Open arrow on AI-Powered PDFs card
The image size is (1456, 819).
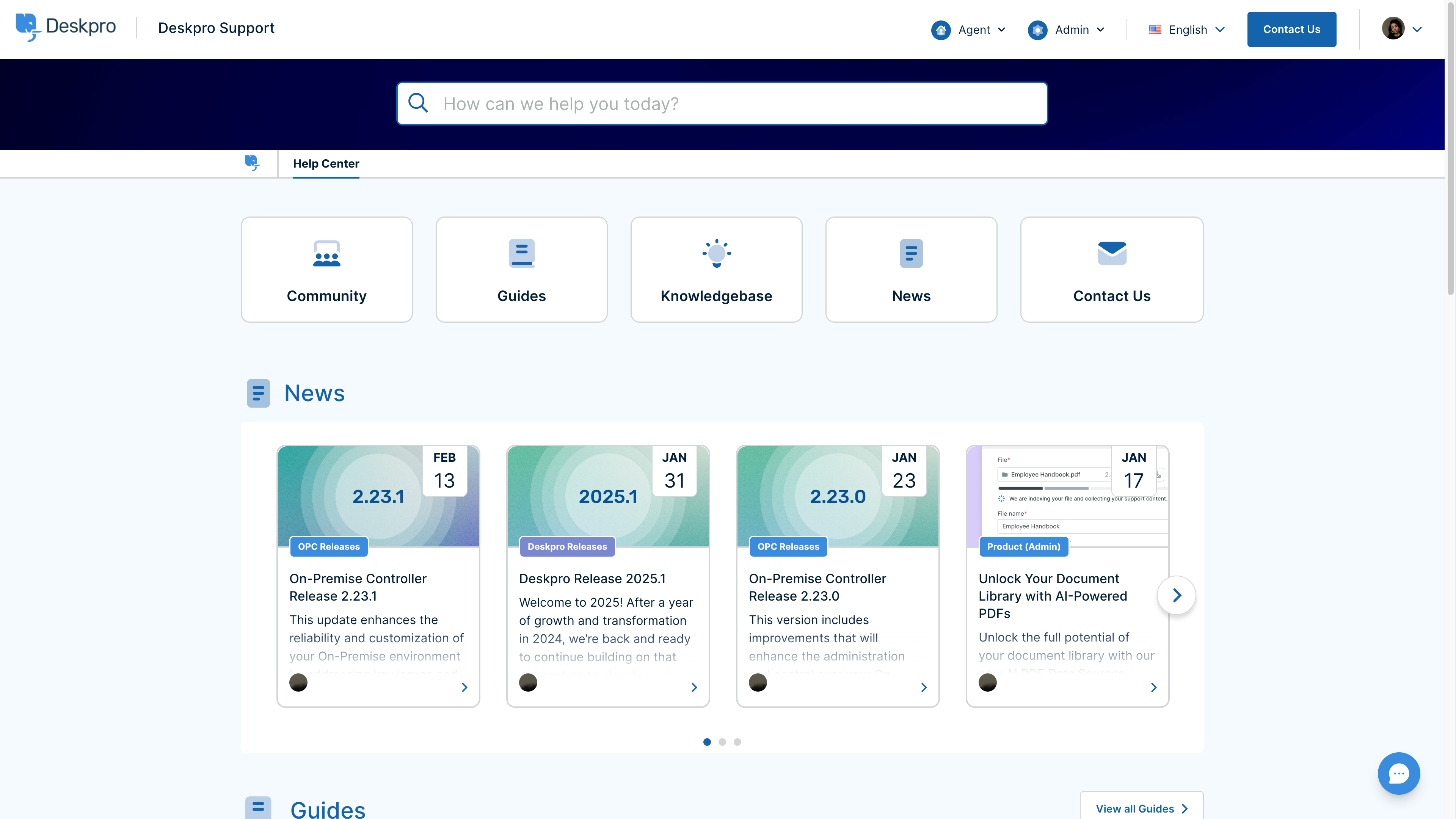click(1153, 687)
